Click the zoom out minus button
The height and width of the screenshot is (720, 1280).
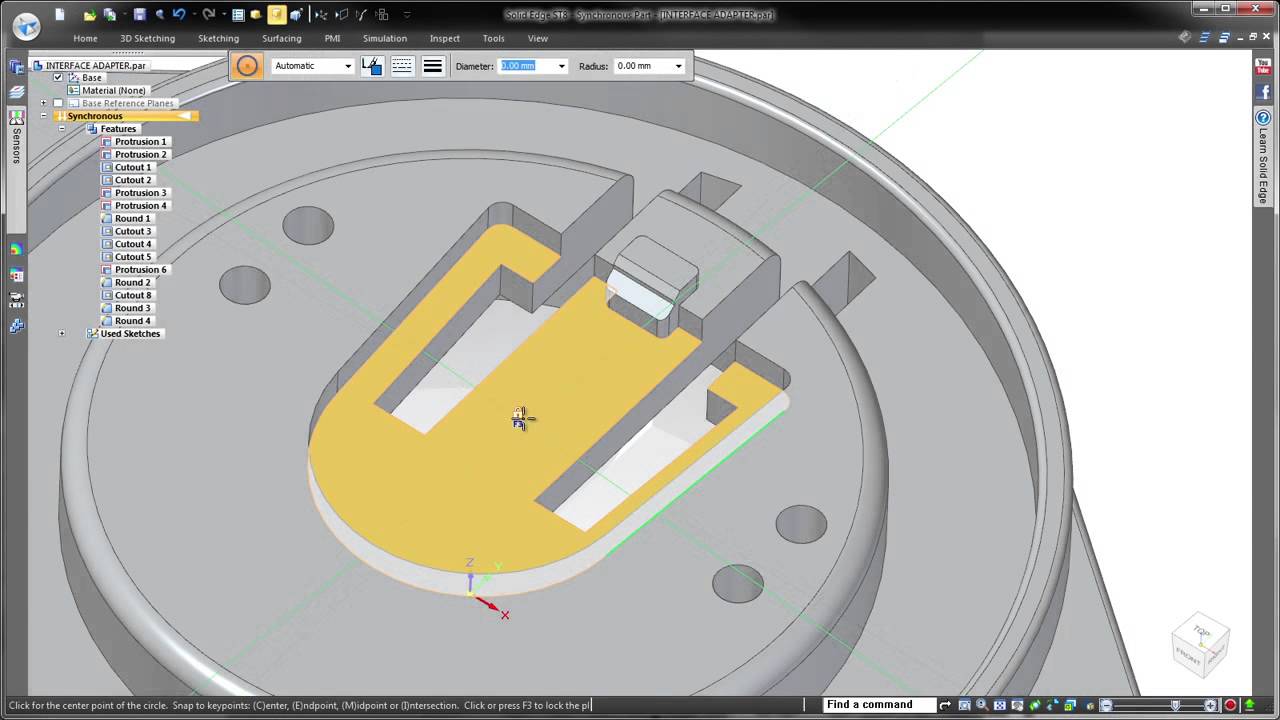[1106, 705]
